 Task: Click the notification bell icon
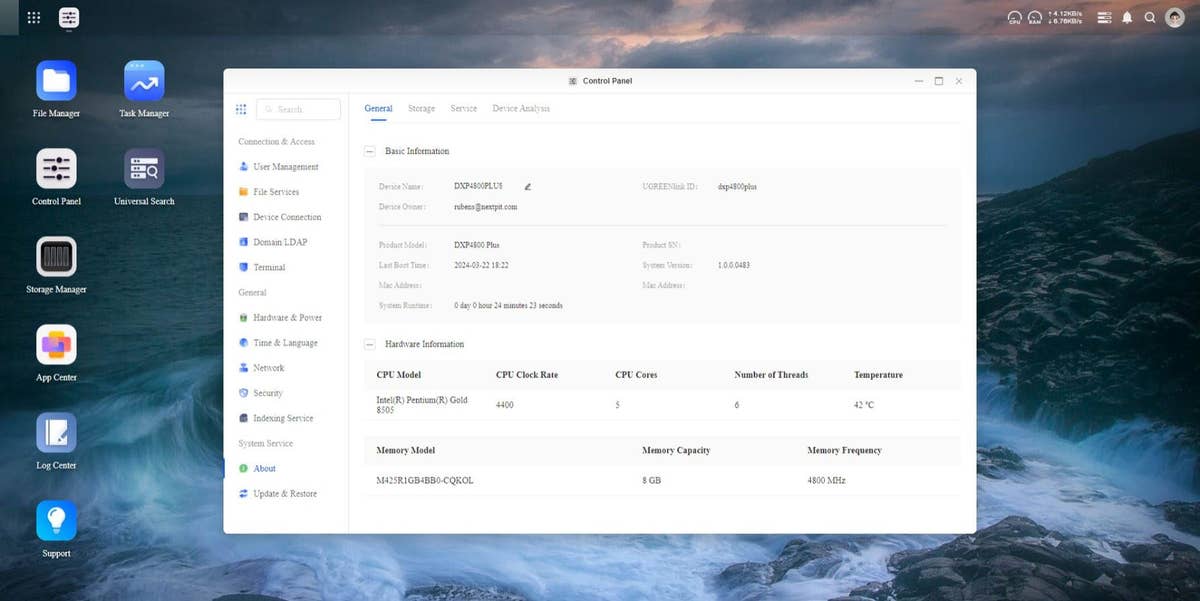[x=1127, y=18]
